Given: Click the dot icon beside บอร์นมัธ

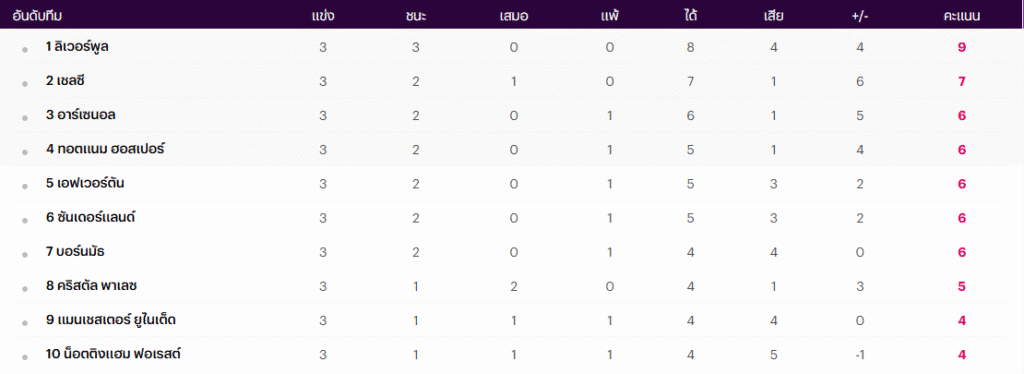Looking at the screenshot, I should click(25, 255).
